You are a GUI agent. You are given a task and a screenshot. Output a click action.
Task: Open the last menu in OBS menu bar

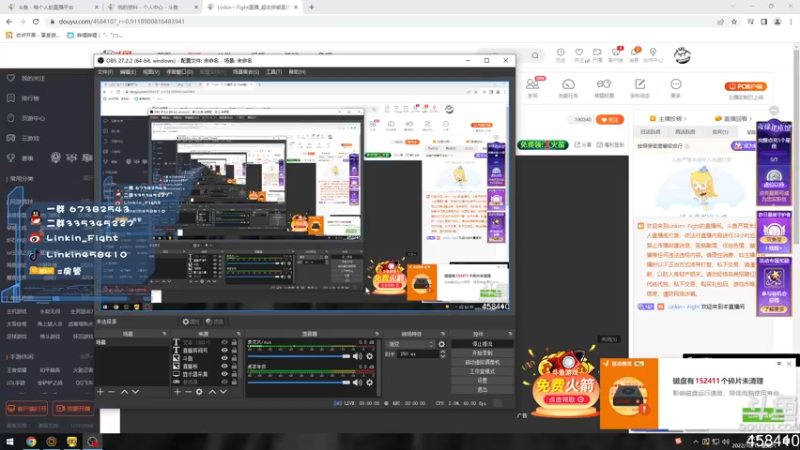point(297,72)
